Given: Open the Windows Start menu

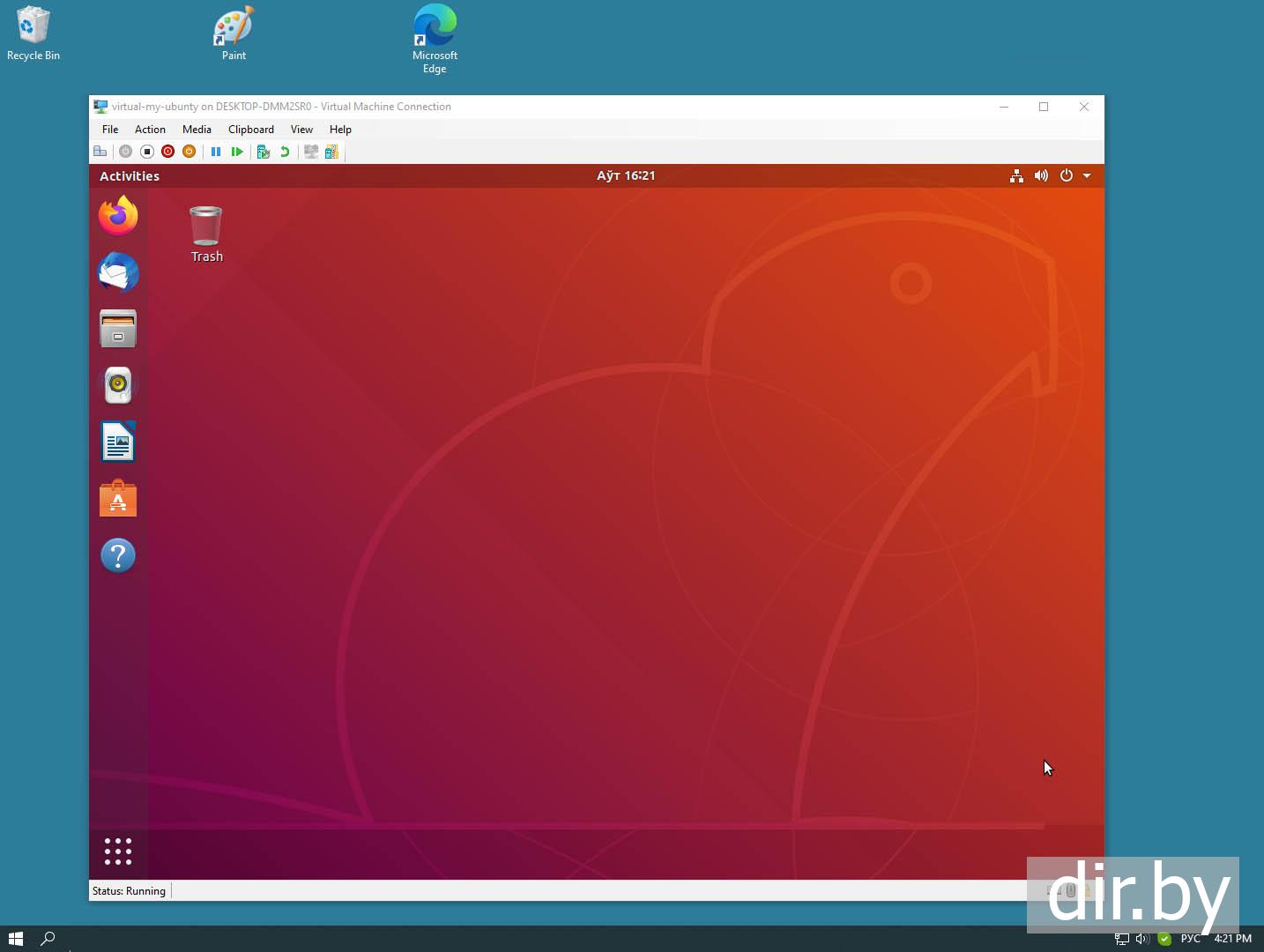Looking at the screenshot, I should [15, 939].
